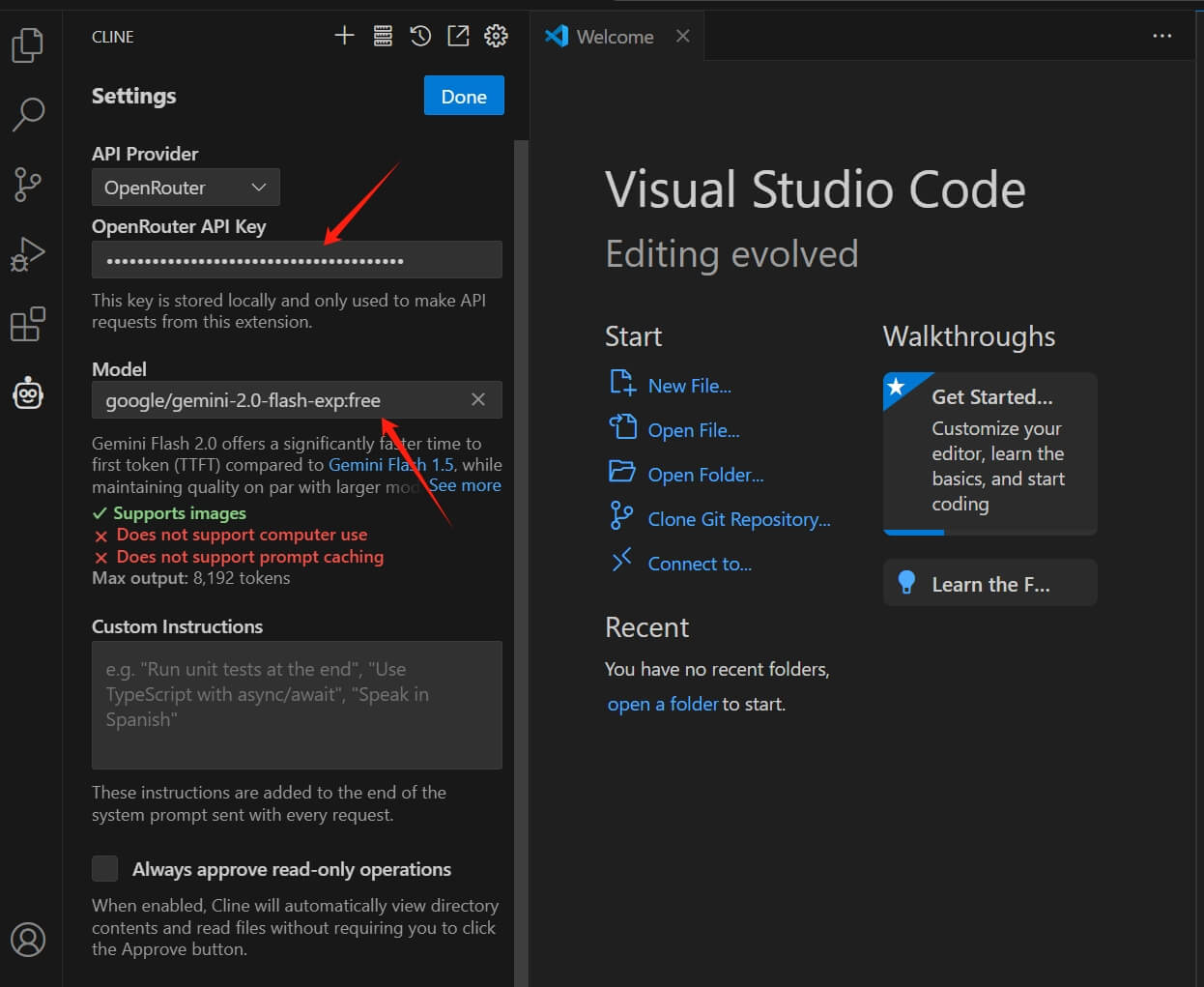Click the Settings heading text
The width and height of the screenshot is (1204, 987).
point(134,96)
